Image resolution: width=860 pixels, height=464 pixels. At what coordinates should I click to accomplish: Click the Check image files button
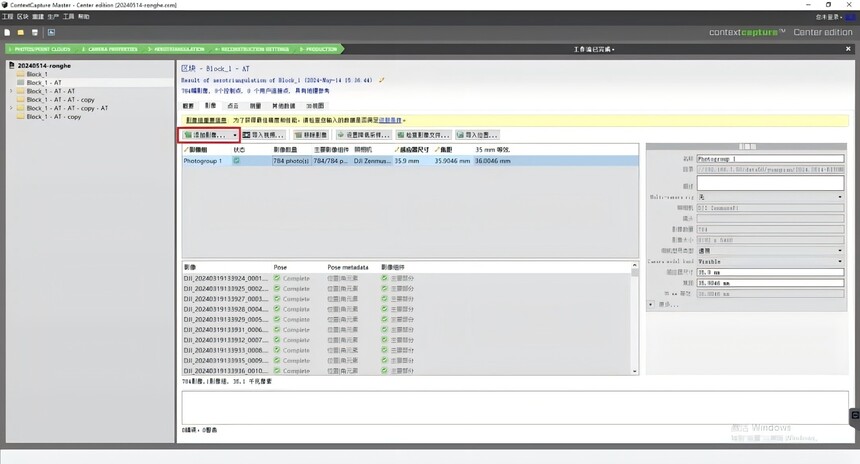[423, 135]
